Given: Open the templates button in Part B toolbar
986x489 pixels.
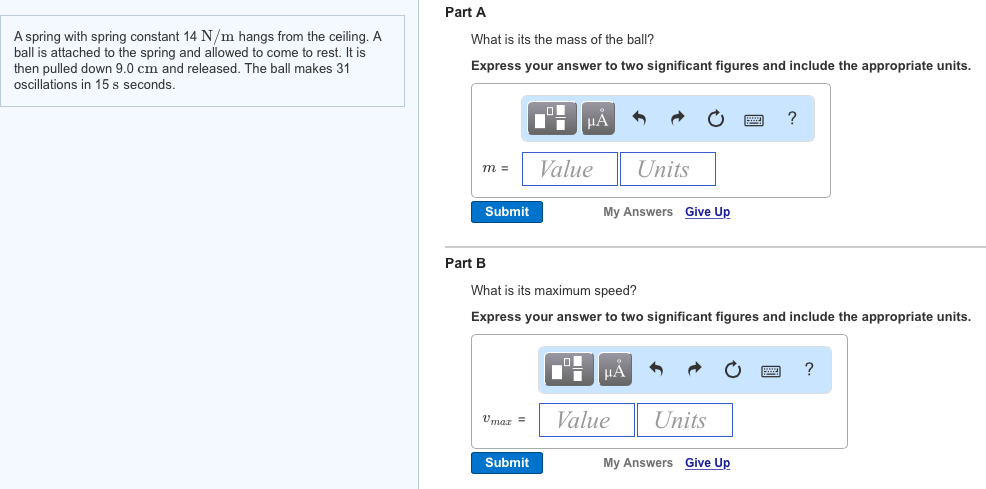Looking at the screenshot, I should coord(568,369).
